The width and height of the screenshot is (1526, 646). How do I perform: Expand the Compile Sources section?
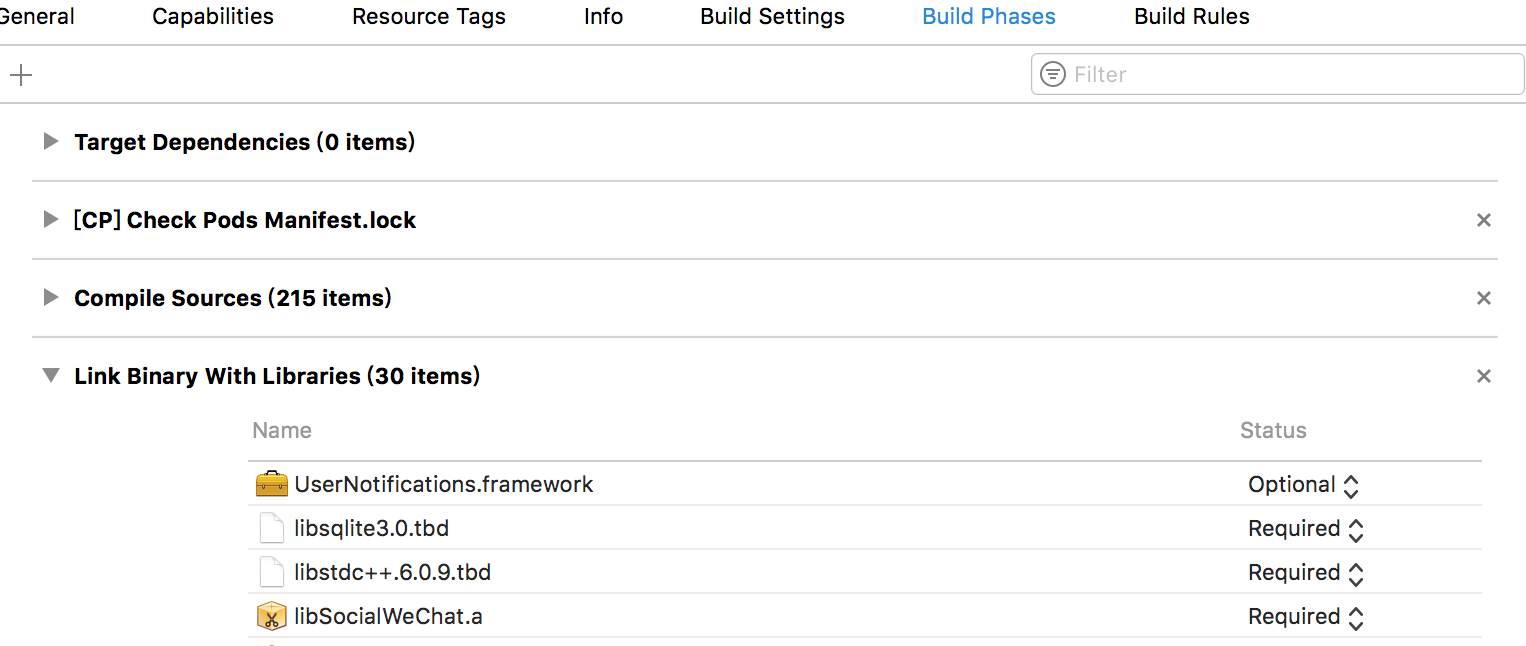click(51, 298)
